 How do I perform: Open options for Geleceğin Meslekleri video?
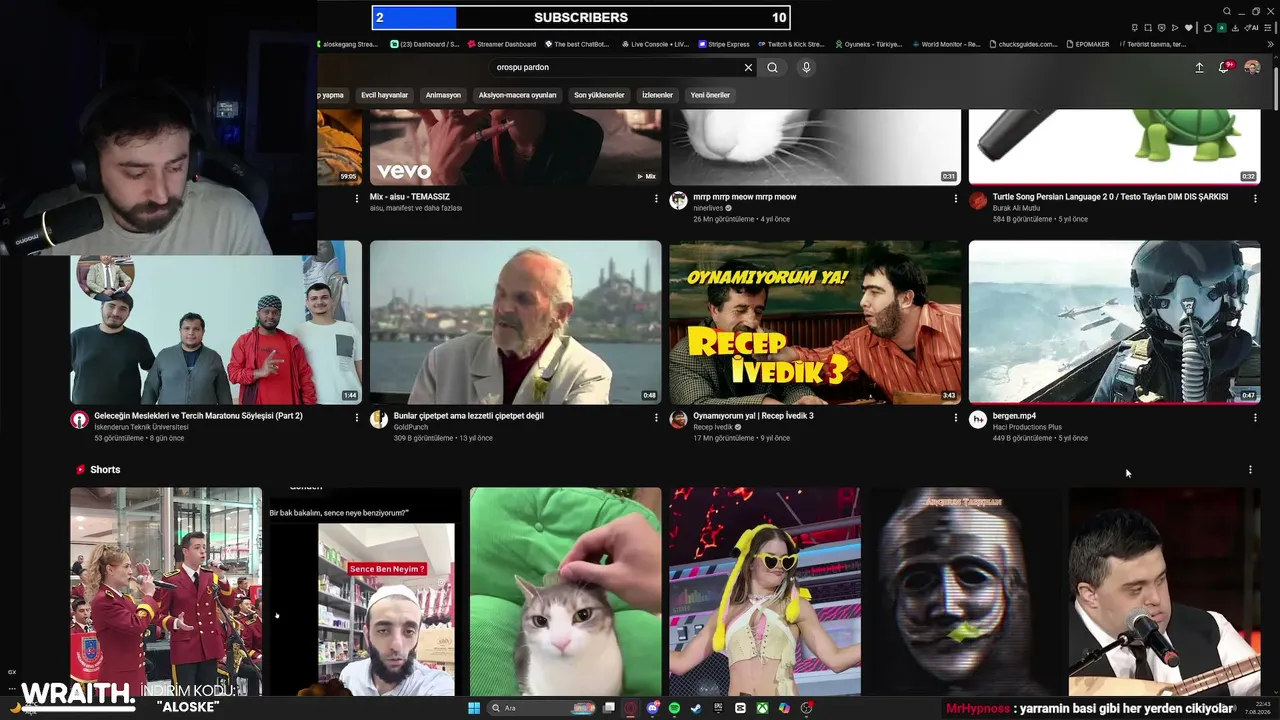357,417
